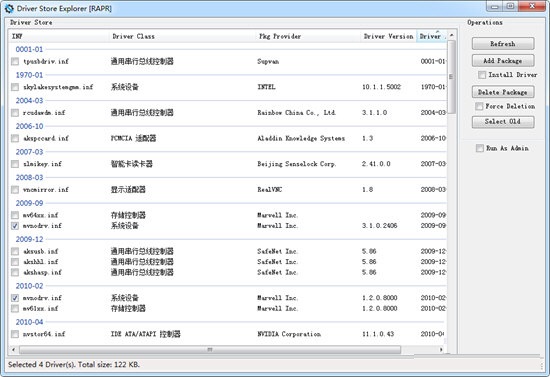Uncheck the 2009-09 mvnodrv.inf checkbox
The width and height of the screenshot is (550, 377).
15,226
